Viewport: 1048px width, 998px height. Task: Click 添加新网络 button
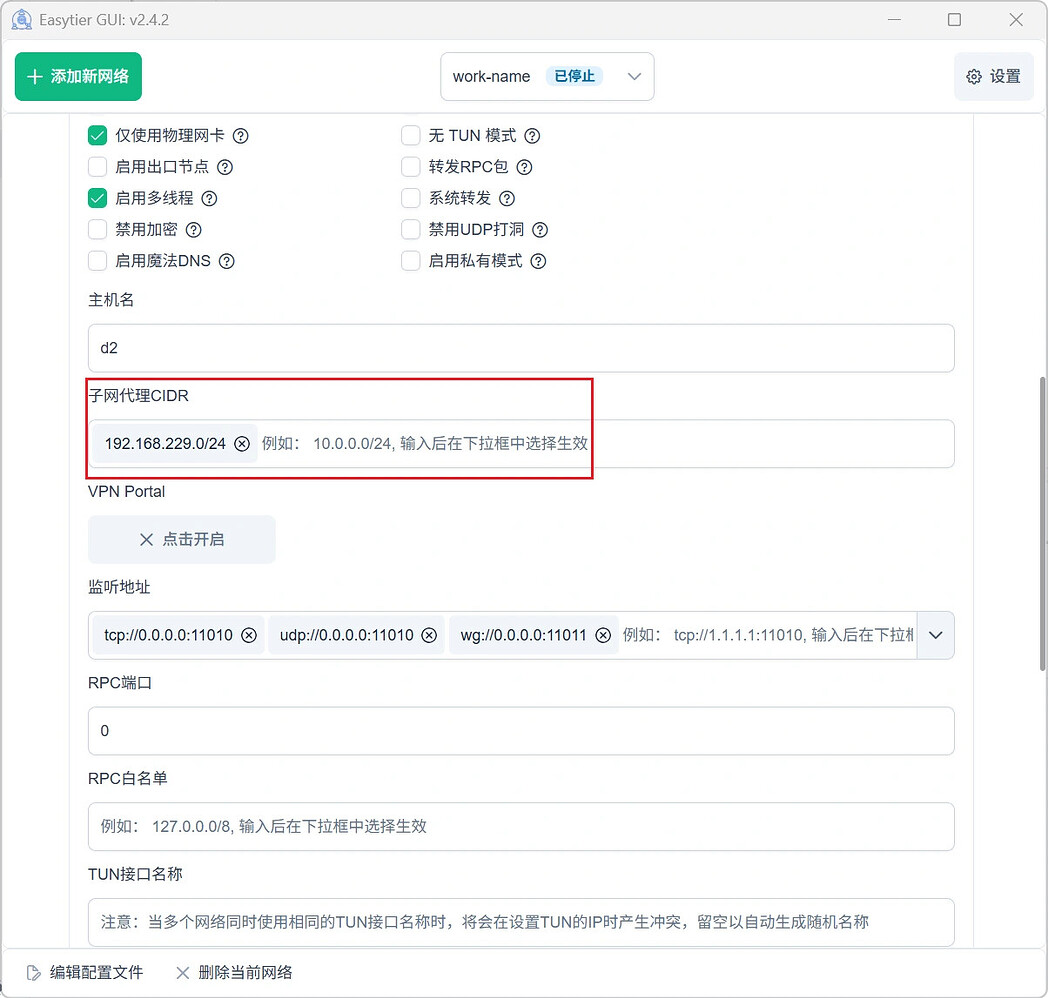coord(78,77)
